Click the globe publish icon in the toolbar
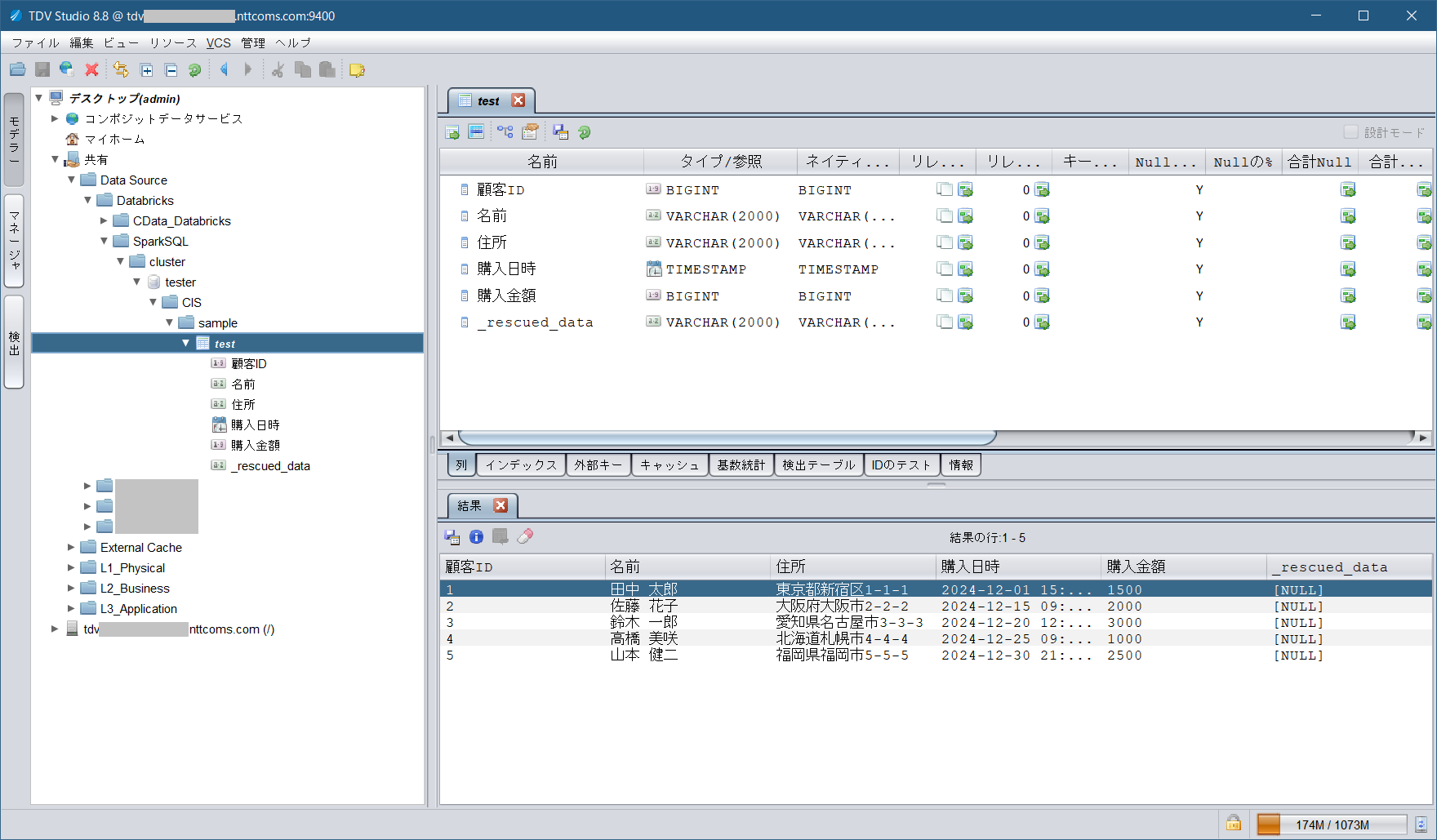 pyautogui.click(x=67, y=70)
